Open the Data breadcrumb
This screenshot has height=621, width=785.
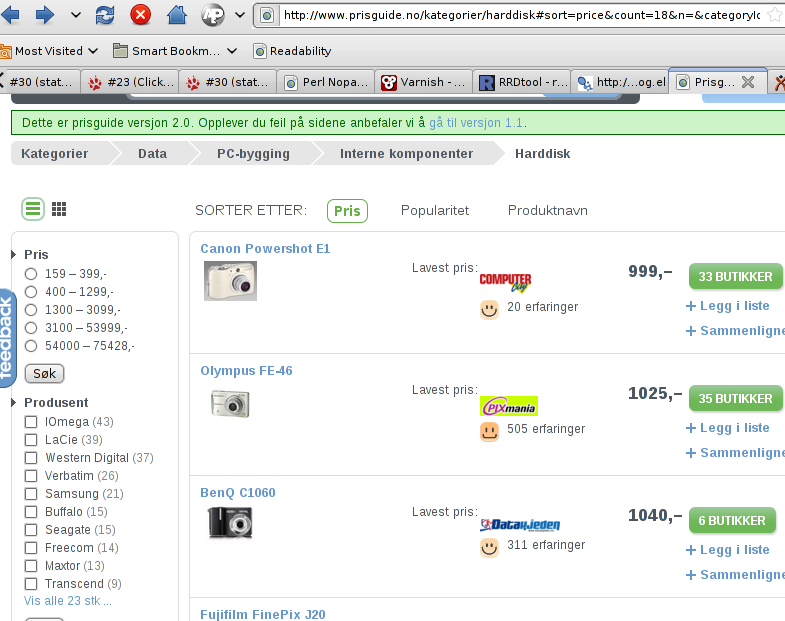[153, 154]
